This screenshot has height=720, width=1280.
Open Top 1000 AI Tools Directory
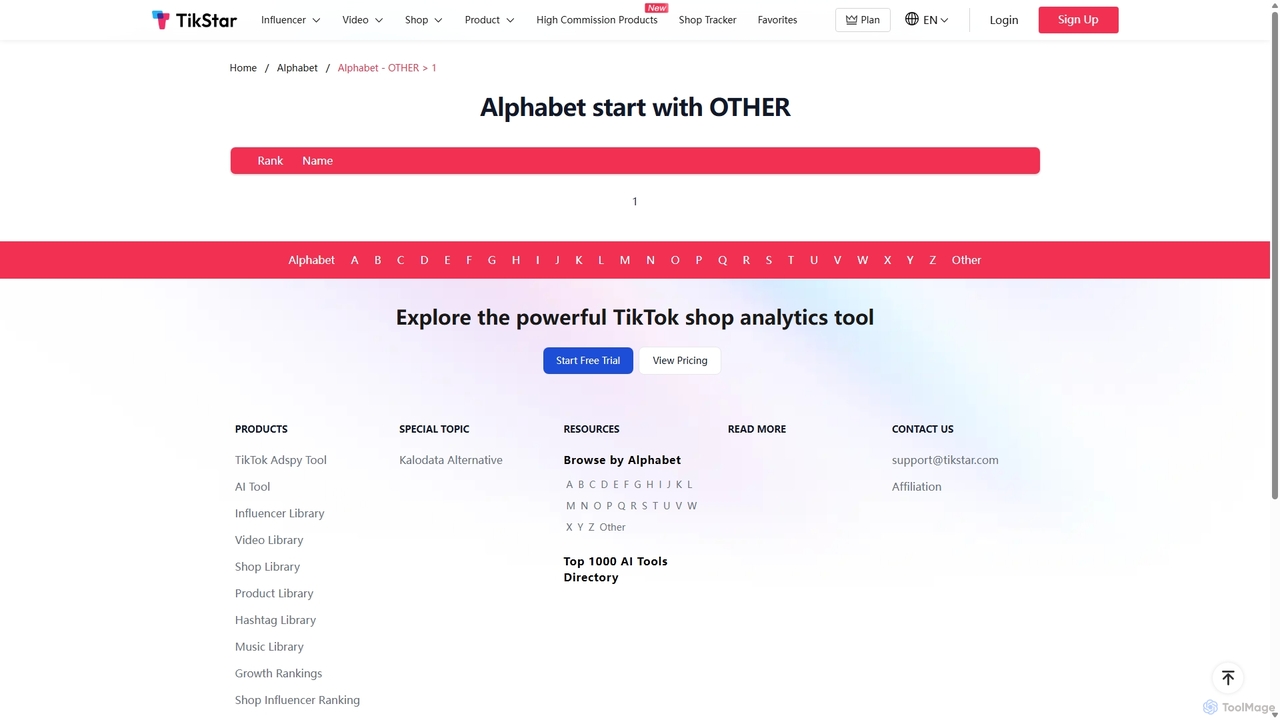pos(616,569)
